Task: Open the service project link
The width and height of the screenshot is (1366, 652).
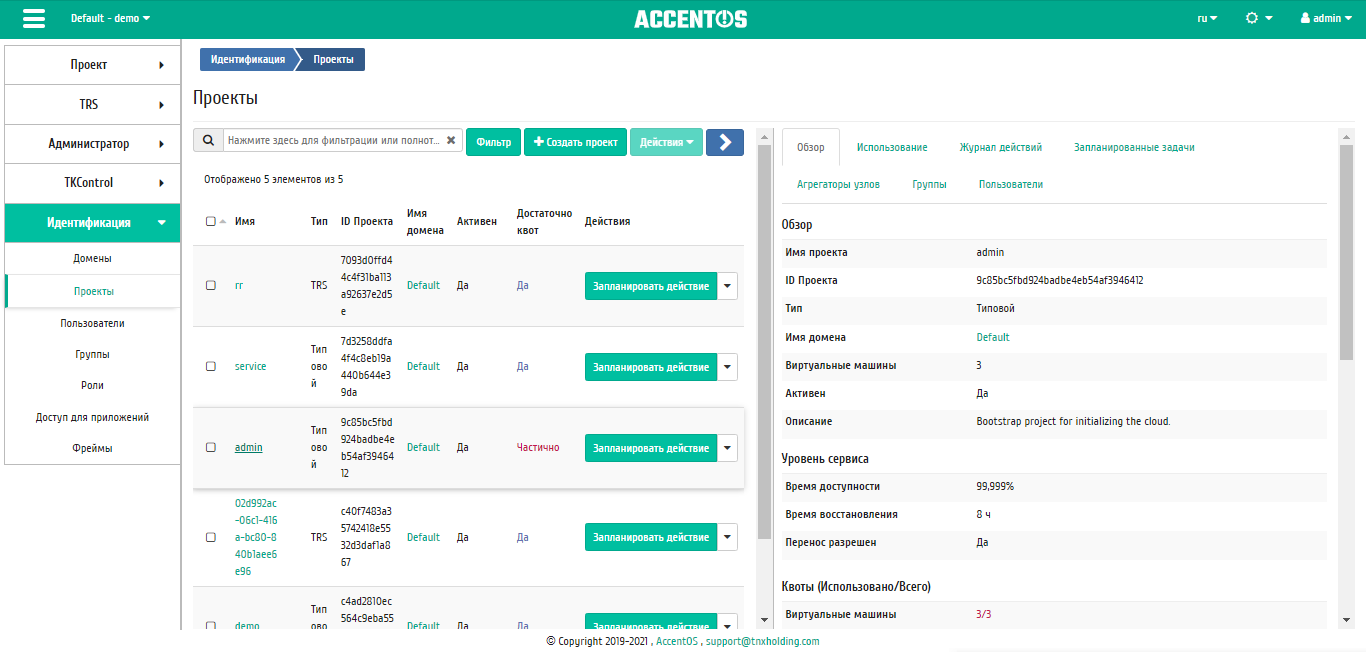Action: (x=250, y=366)
